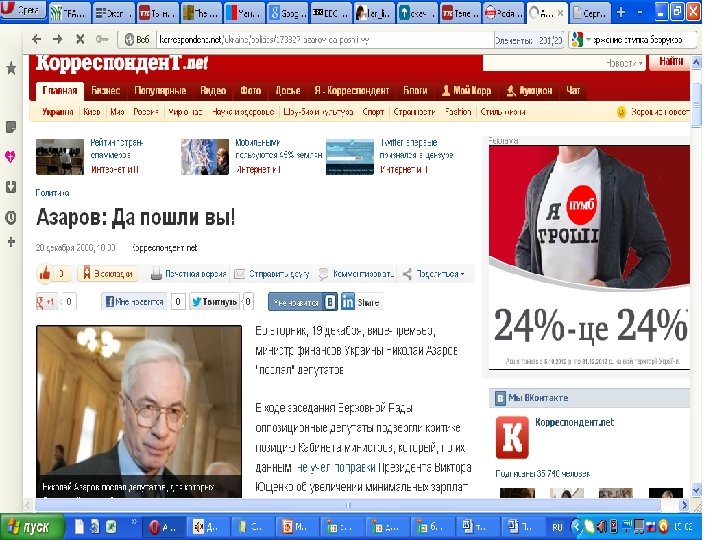The image size is (720, 540).
Task: Click the Facebook like button
Action: pos(134,302)
